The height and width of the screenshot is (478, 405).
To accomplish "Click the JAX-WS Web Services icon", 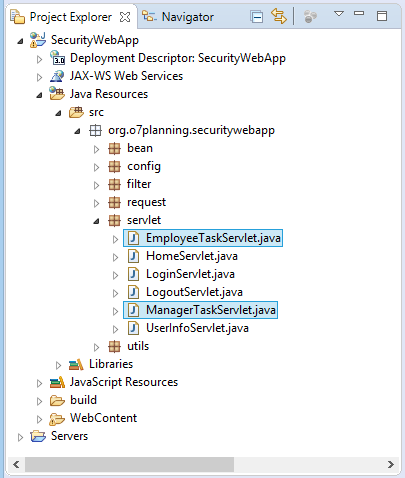I will 57,76.
